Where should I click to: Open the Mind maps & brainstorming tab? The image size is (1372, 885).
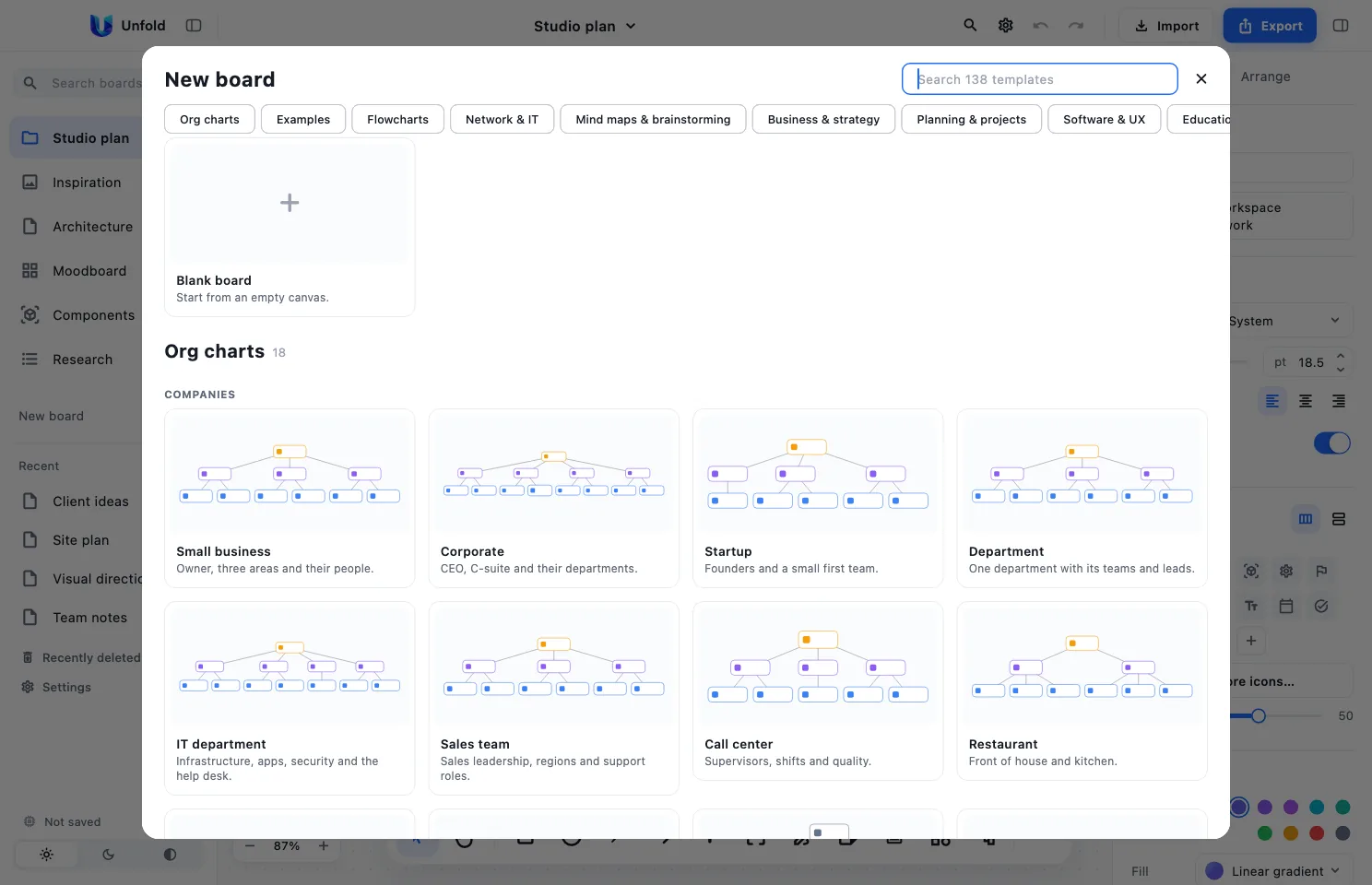pos(653,120)
